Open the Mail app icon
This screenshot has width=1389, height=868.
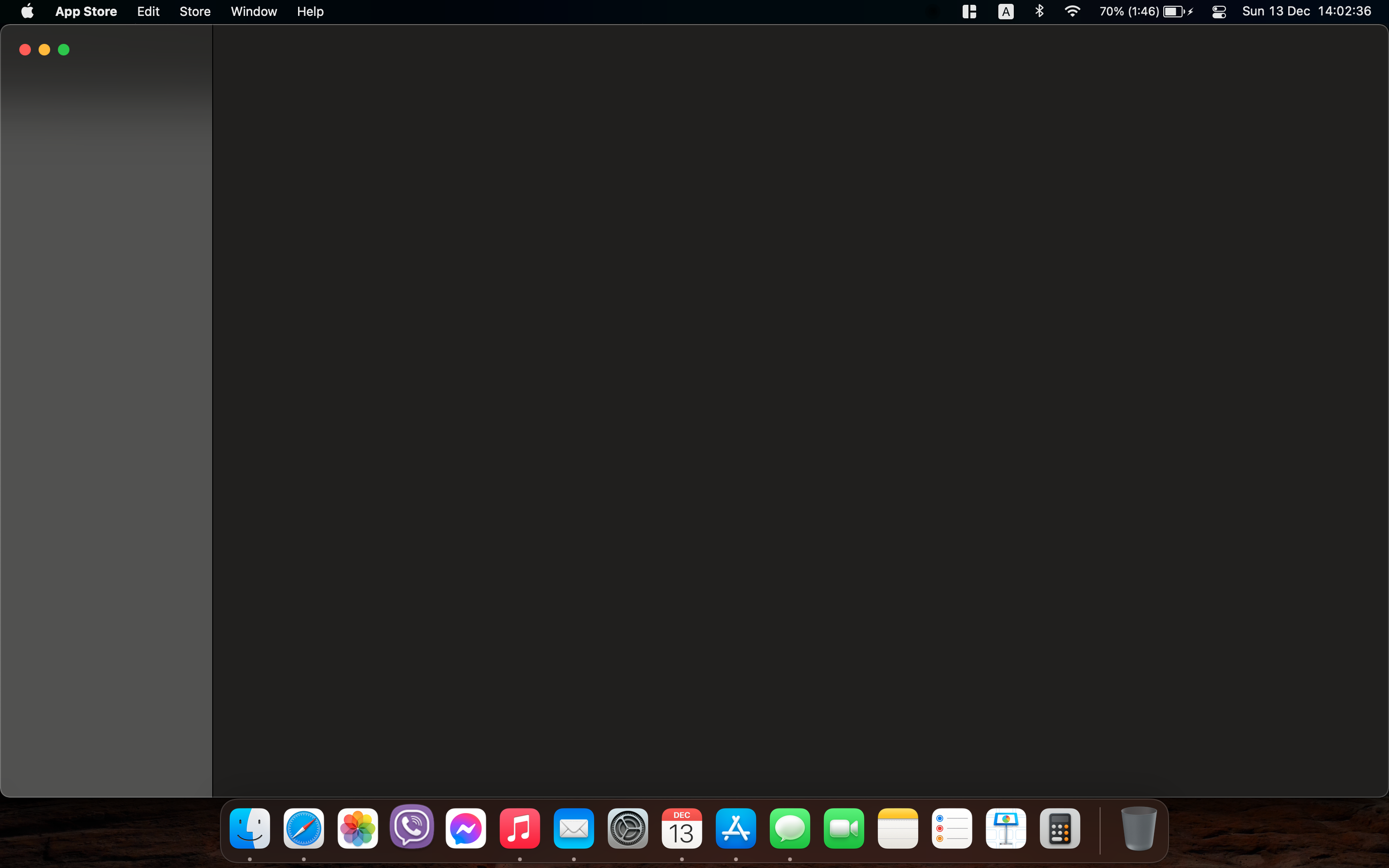pyautogui.click(x=573, y=828)
